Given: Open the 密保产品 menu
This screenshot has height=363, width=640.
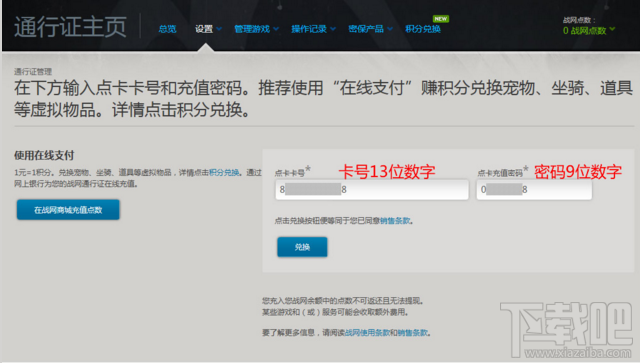Looking at the screenshot, I should tap(366, 29).
